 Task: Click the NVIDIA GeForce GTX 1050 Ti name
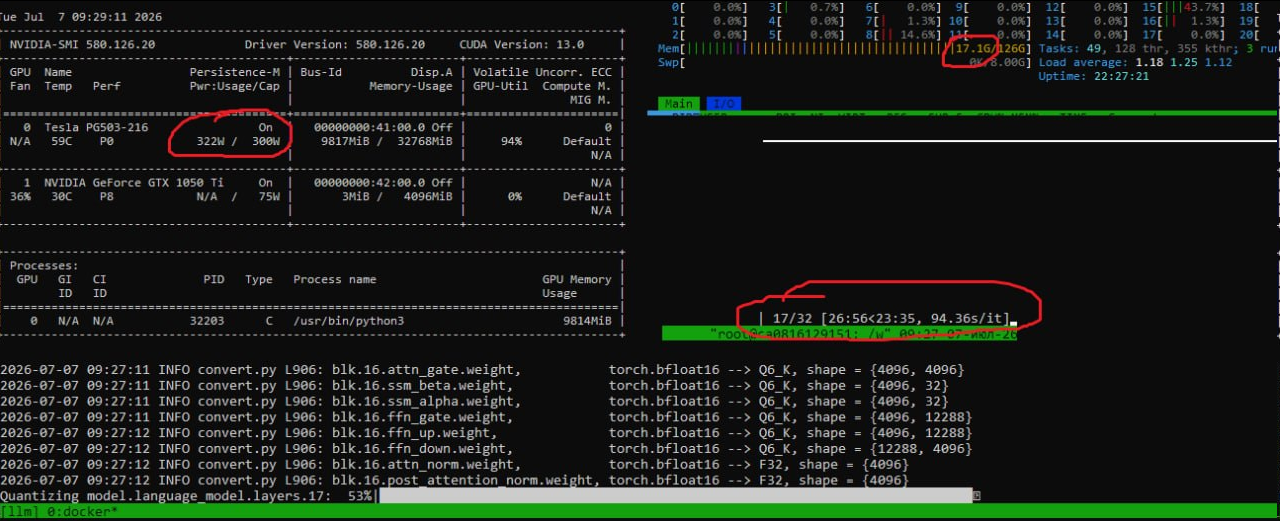click(x=135, y=183)
